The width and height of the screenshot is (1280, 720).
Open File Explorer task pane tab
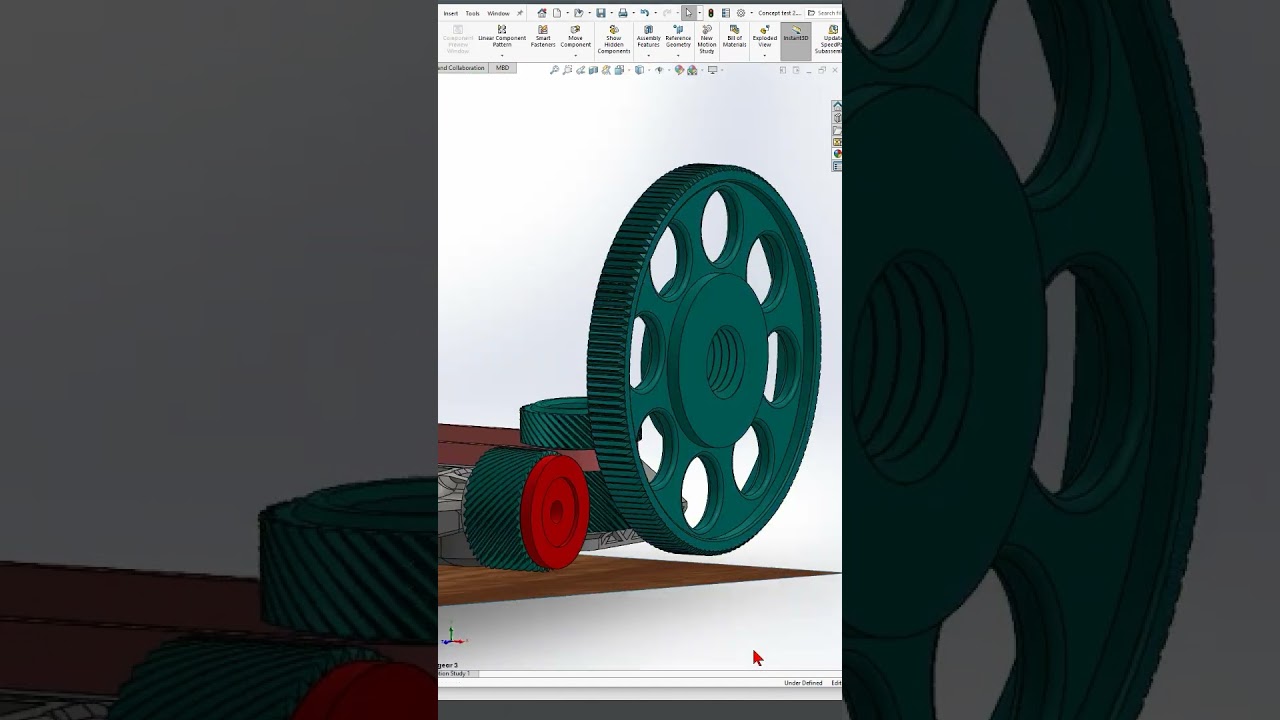(x=837, y=130)
